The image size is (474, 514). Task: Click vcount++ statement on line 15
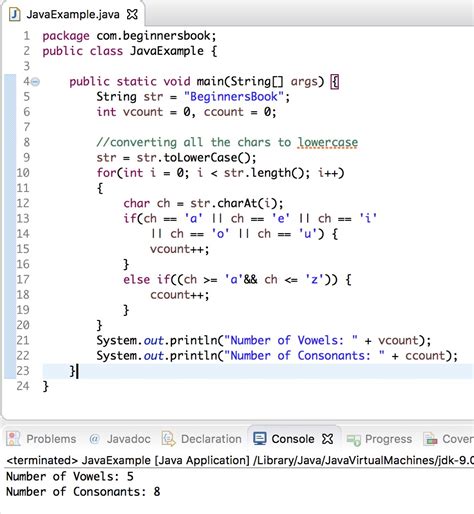[179, 249]
